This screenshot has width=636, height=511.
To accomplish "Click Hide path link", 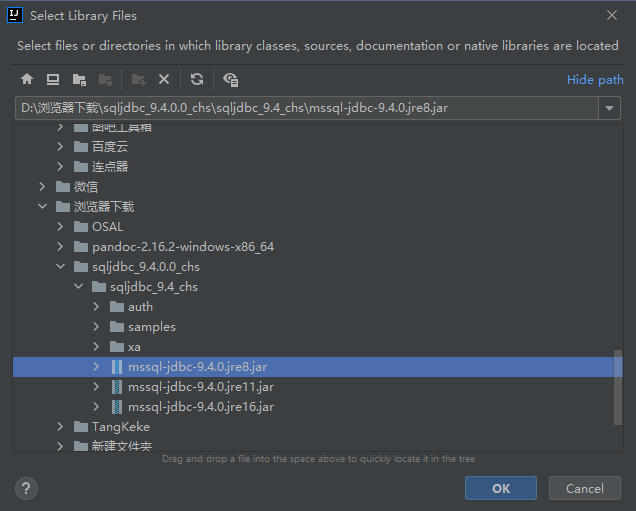I will pyautogui.click(x=595, y=79).
